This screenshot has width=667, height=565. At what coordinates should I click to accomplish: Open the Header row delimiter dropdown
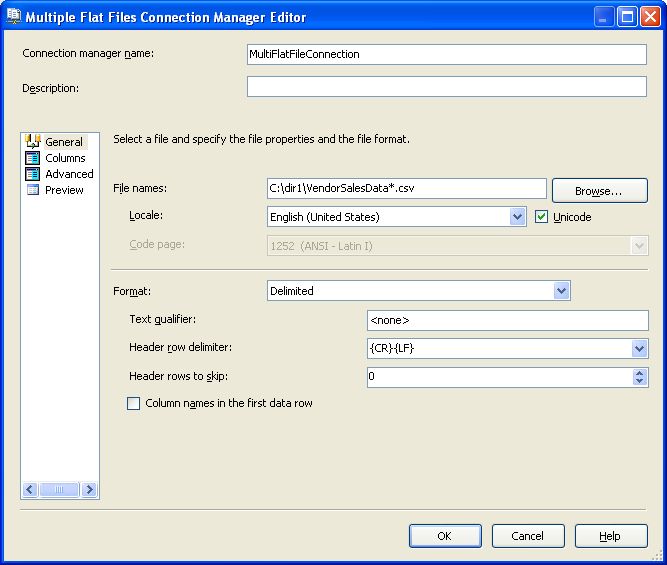(x=639, y=349)
